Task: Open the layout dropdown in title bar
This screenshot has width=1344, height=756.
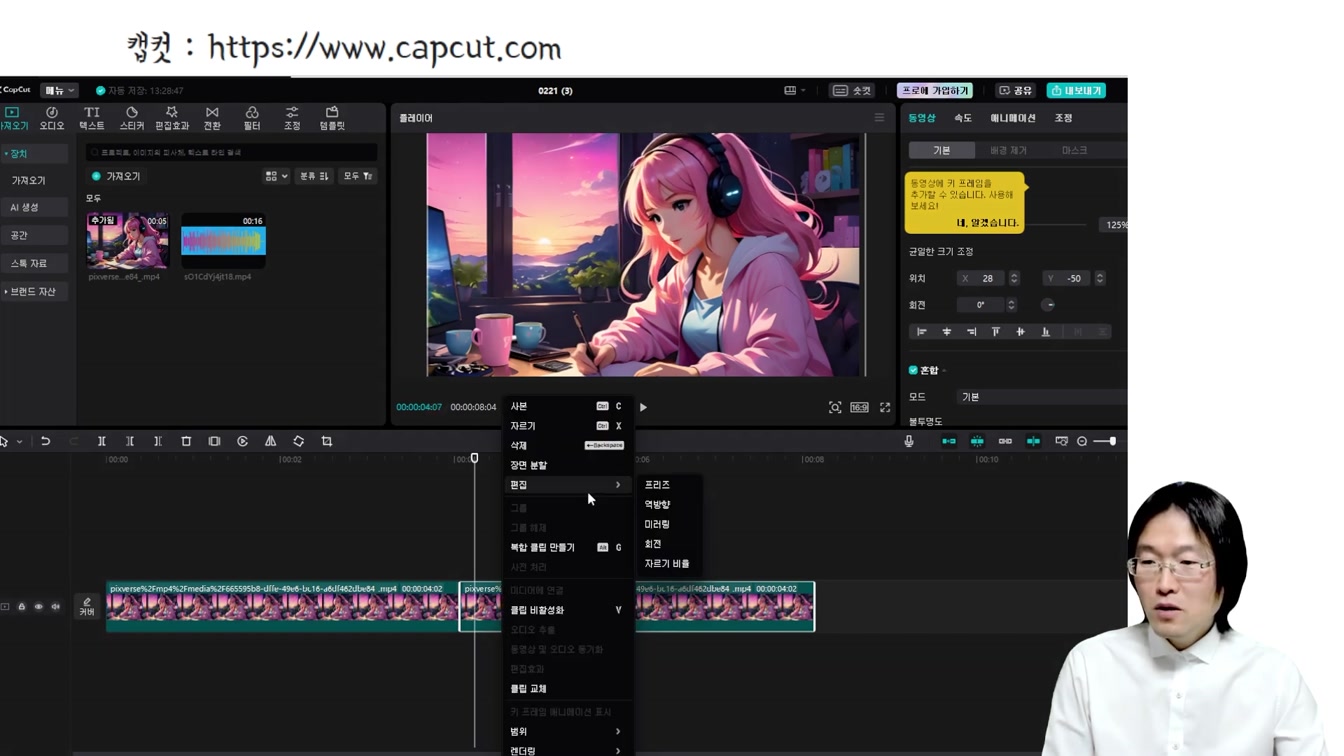Action: [794, 90]
